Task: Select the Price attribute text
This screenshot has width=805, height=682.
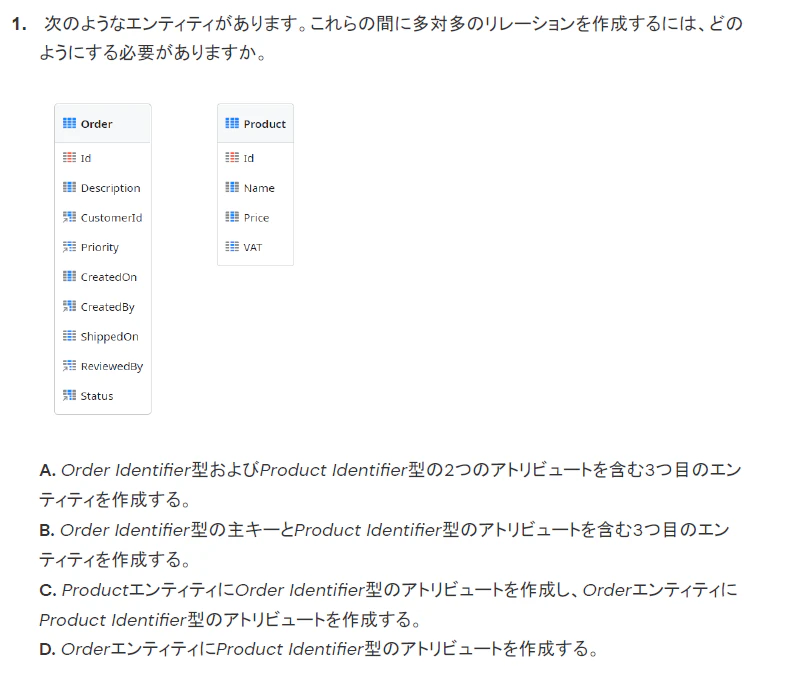Action: [x=256, y=218]
